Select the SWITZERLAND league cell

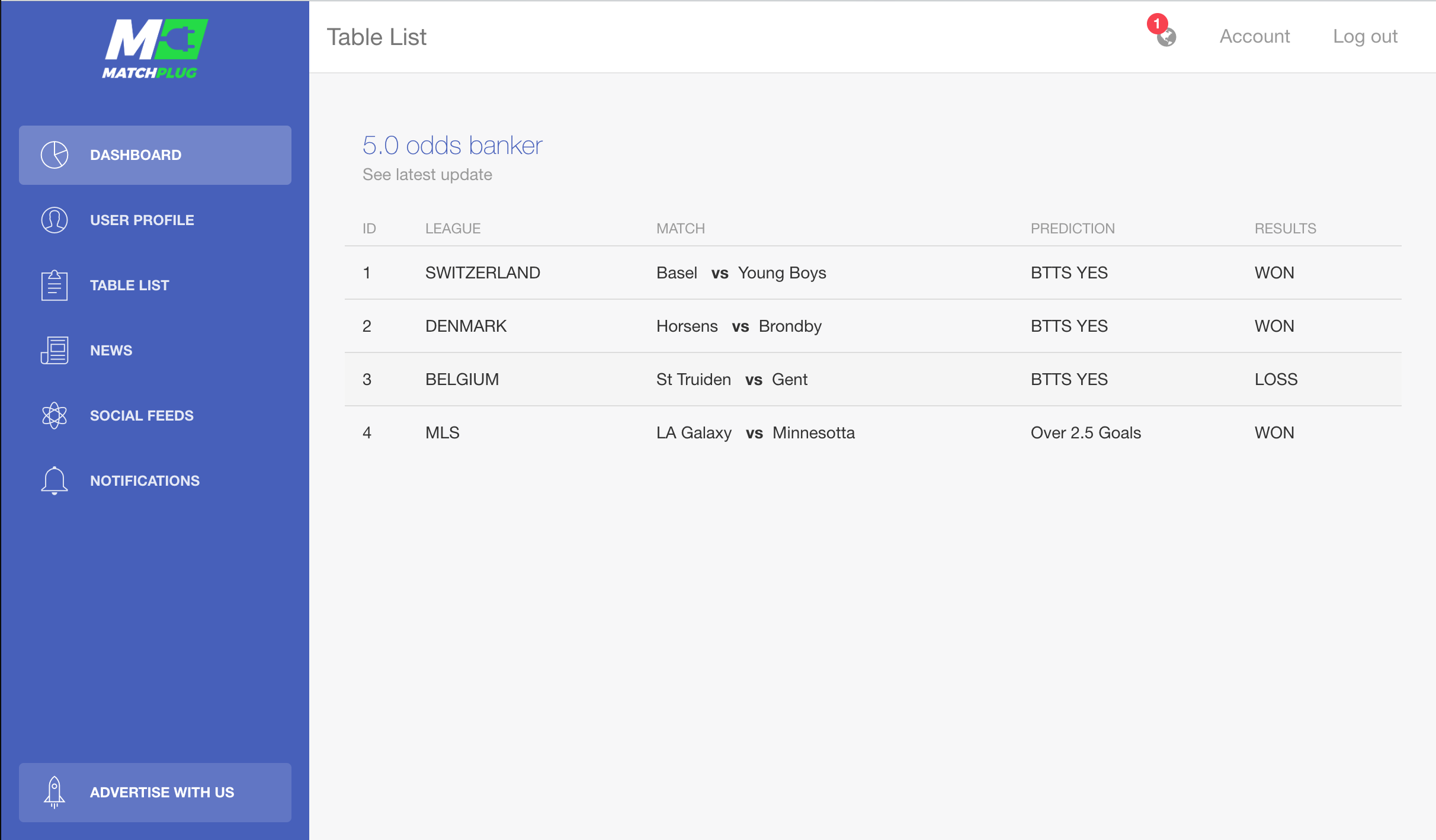[483, 272]
